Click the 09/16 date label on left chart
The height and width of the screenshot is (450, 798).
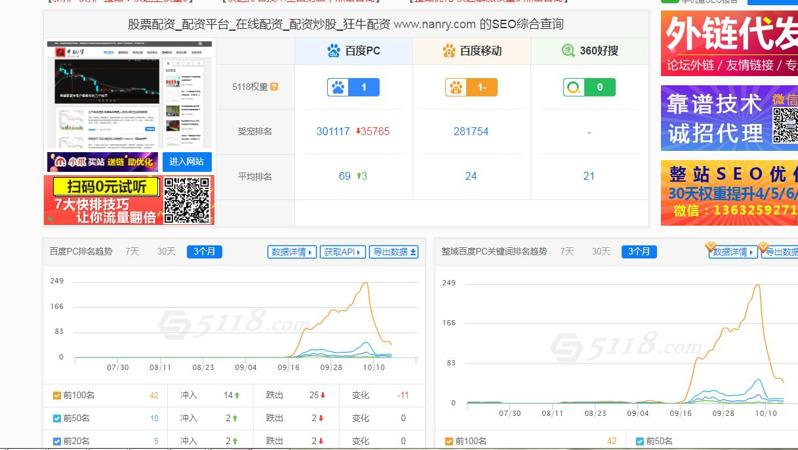click(289, 367)
